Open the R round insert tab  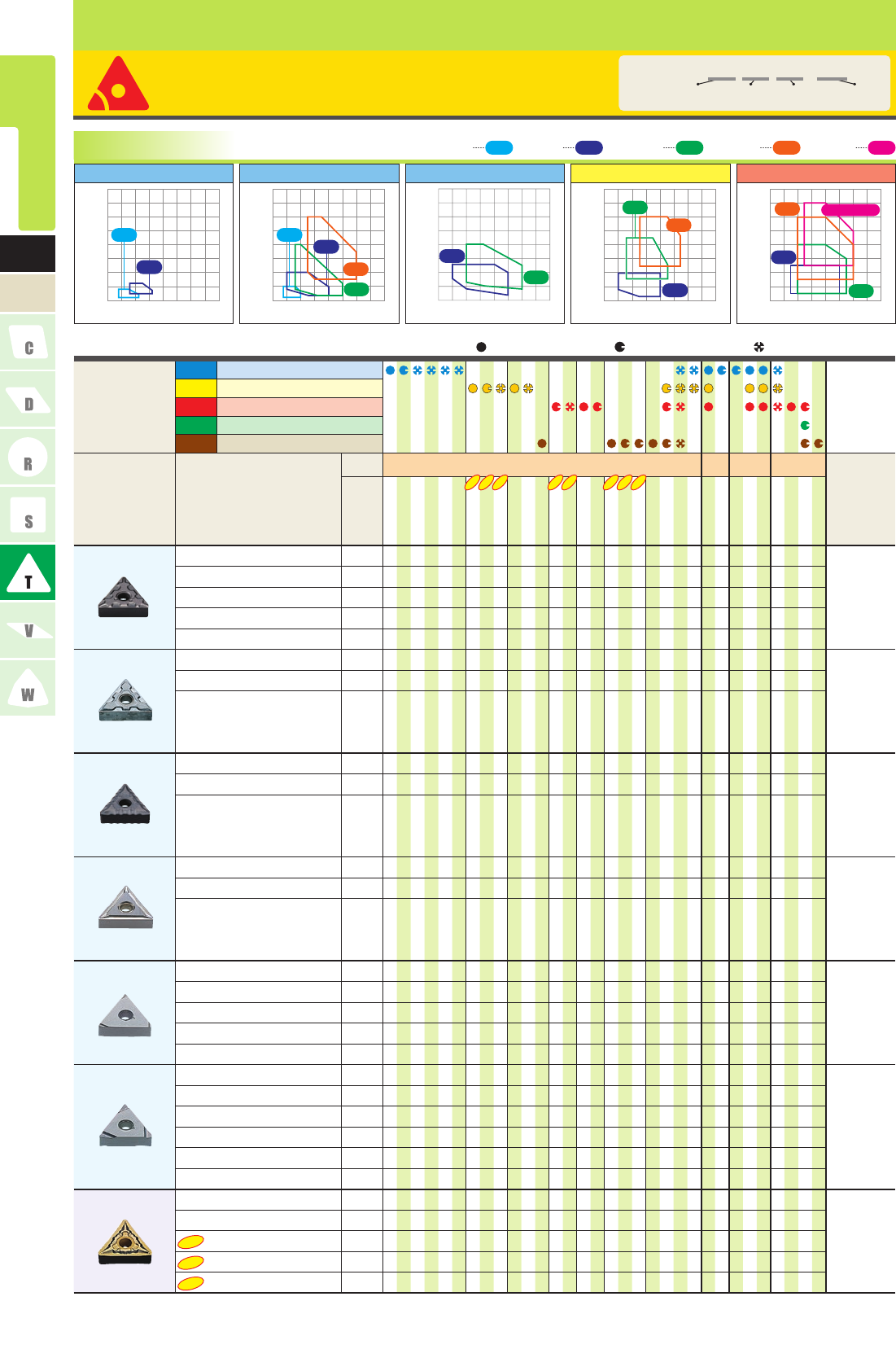28,458
